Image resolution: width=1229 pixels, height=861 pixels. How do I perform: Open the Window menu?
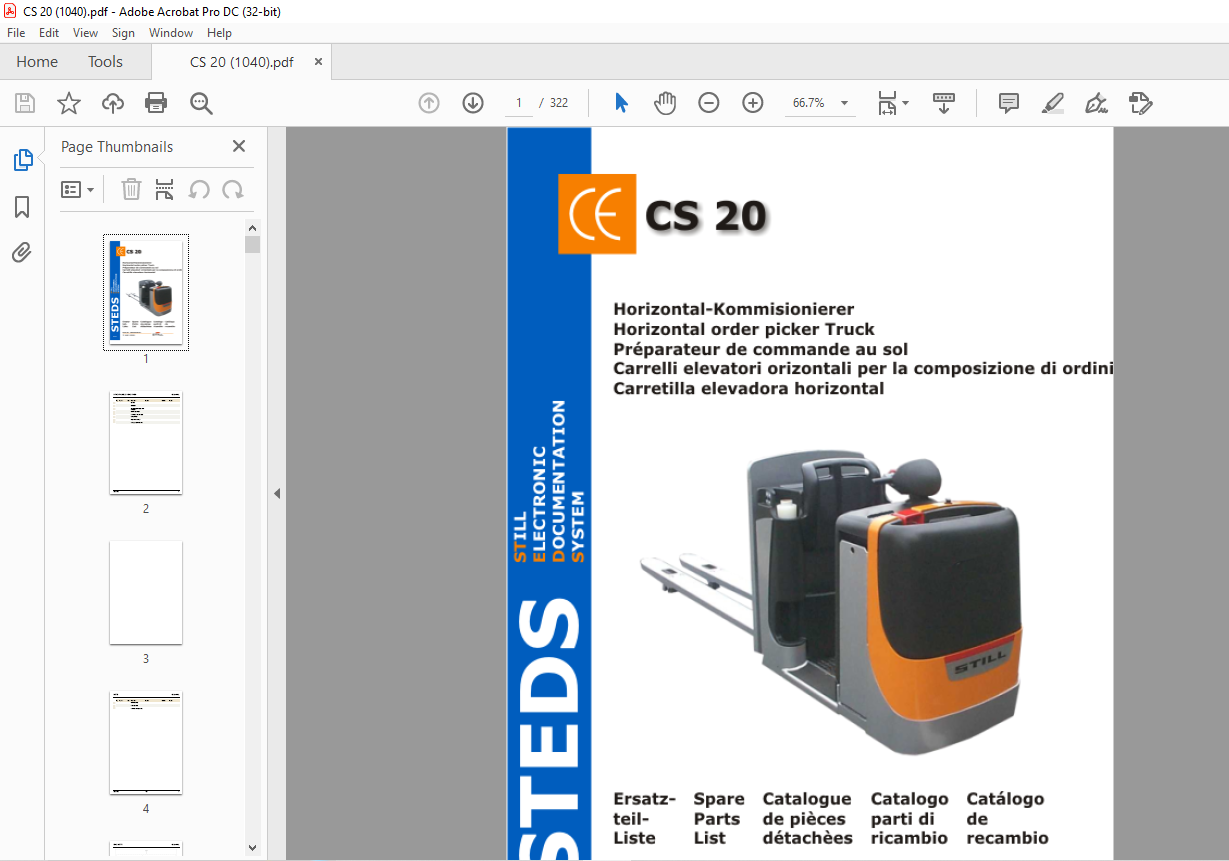click(x=171, y=33)
